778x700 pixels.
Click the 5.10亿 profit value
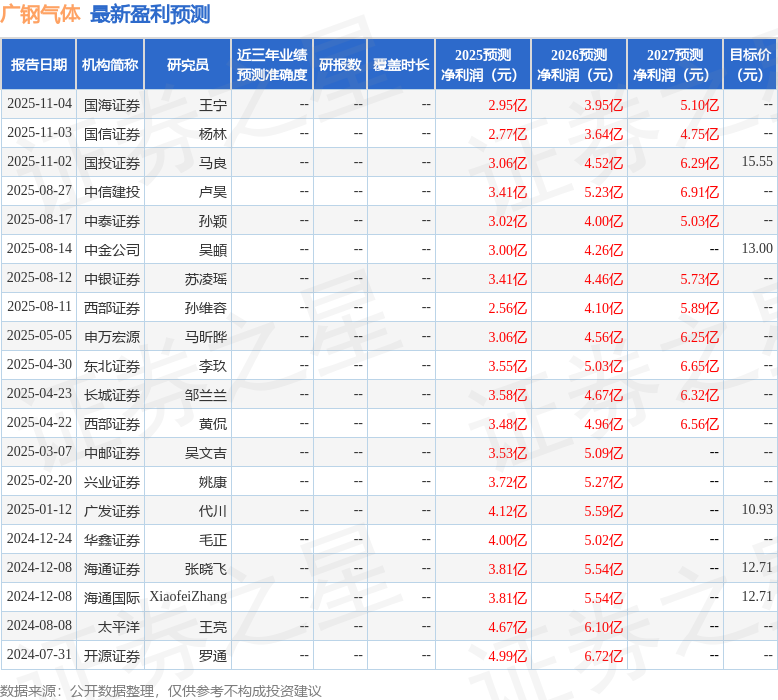(x=700, y=105)
